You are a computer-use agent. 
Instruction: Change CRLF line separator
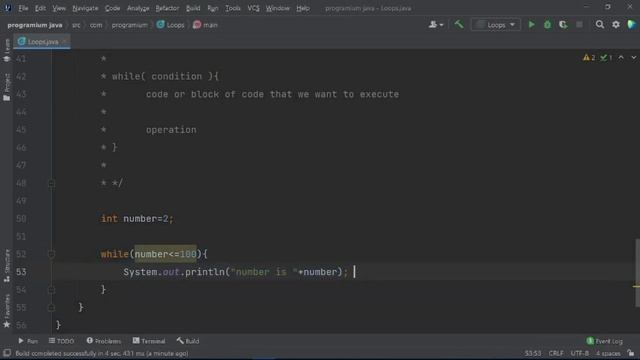pos(556,353)
